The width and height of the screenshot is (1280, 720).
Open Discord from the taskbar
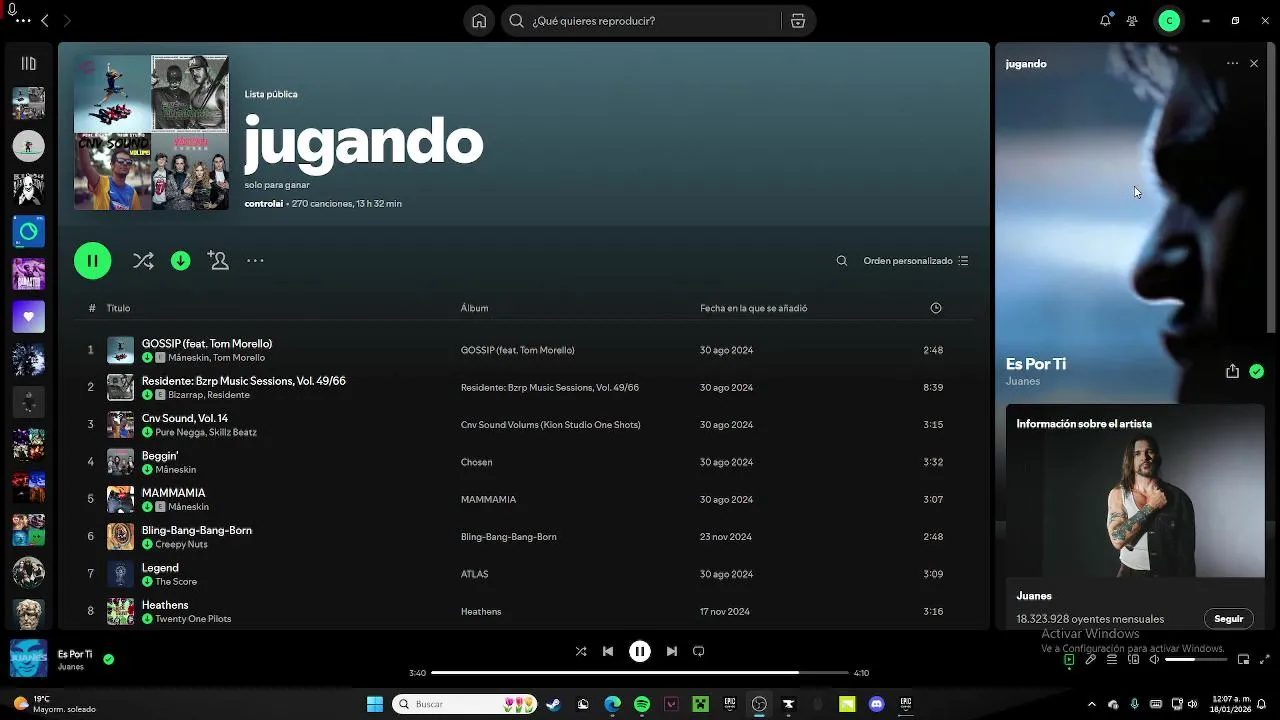click(x=877, y=704)
